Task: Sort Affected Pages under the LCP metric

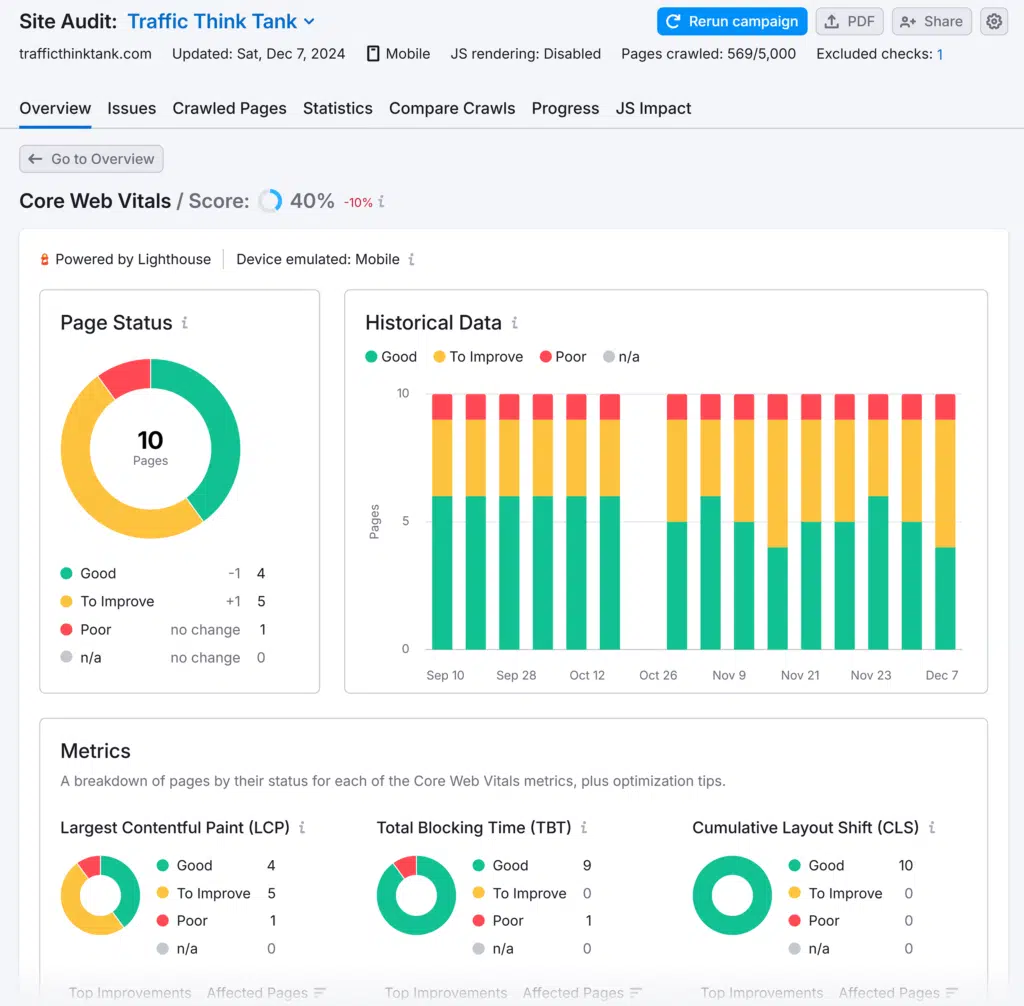Action: 266,993
